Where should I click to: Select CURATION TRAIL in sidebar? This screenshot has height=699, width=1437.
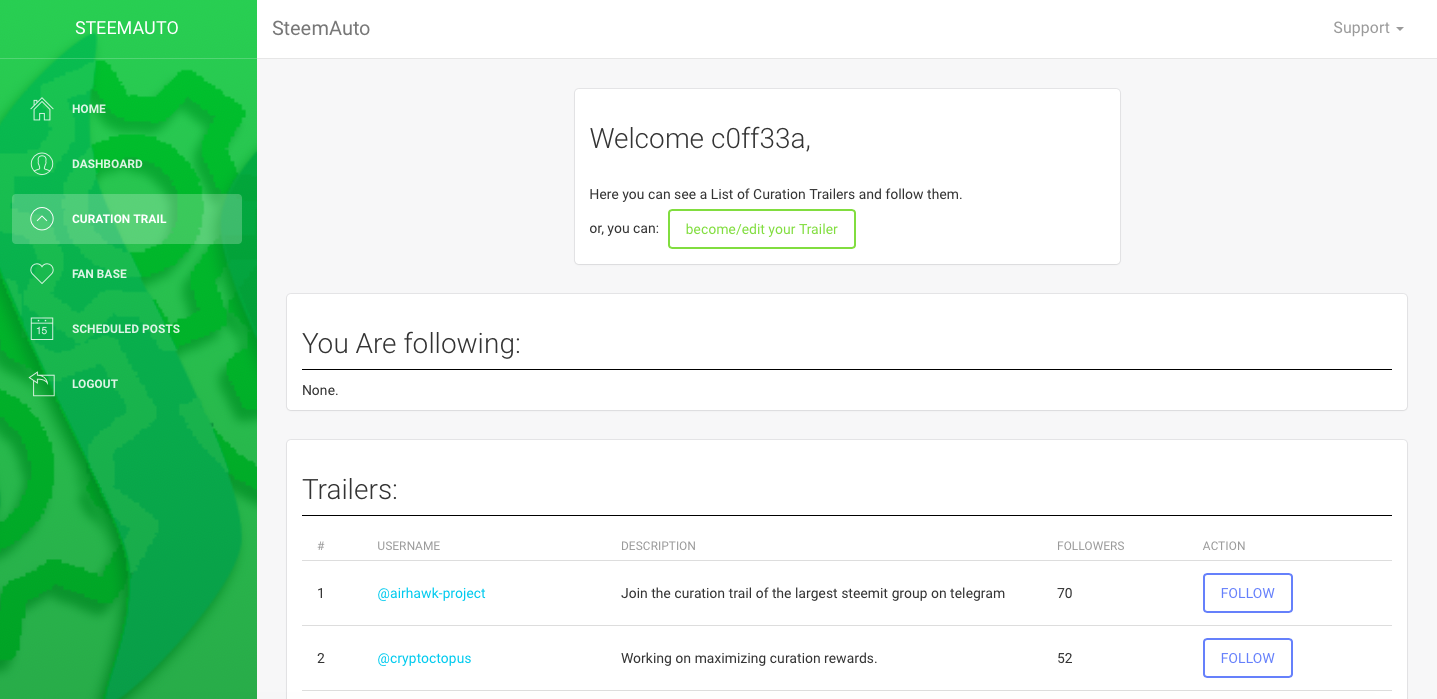[x=127, y=219]
